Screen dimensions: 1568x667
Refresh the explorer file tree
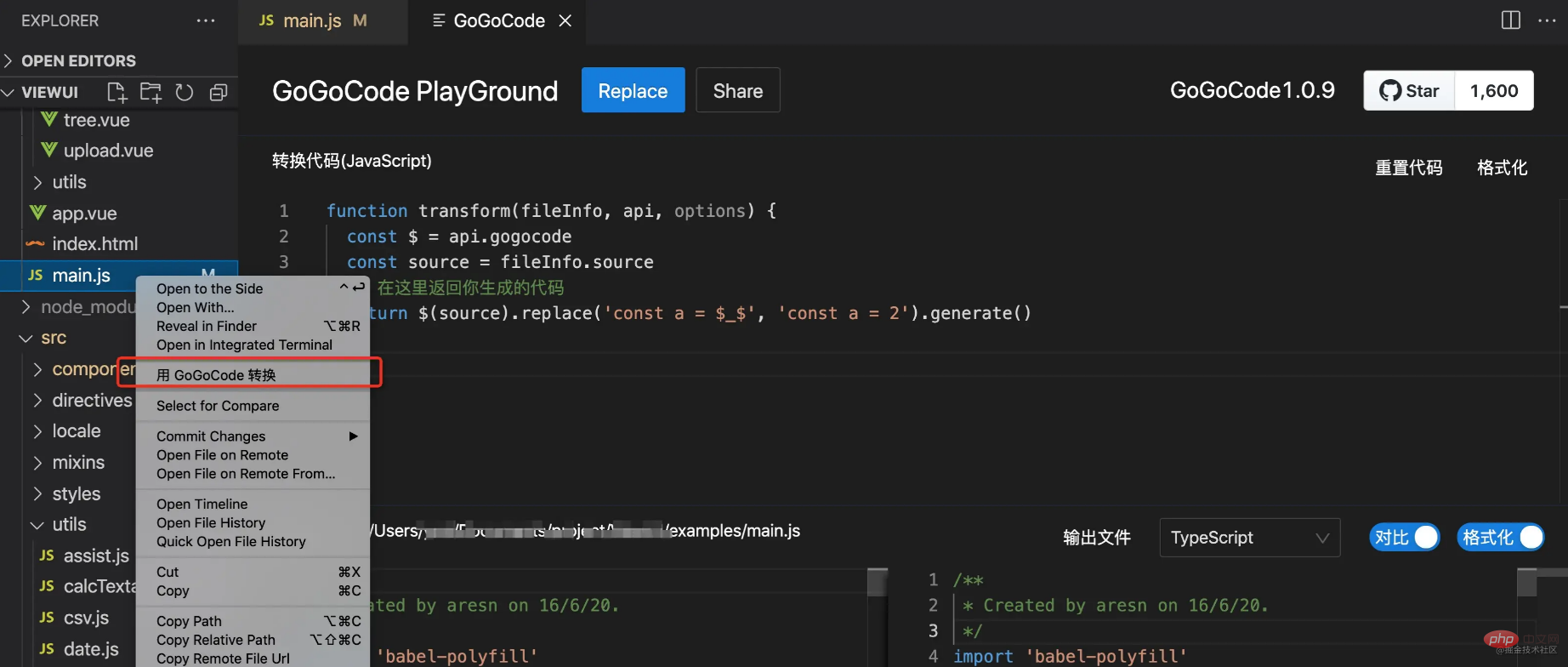[x=185, y=92]
